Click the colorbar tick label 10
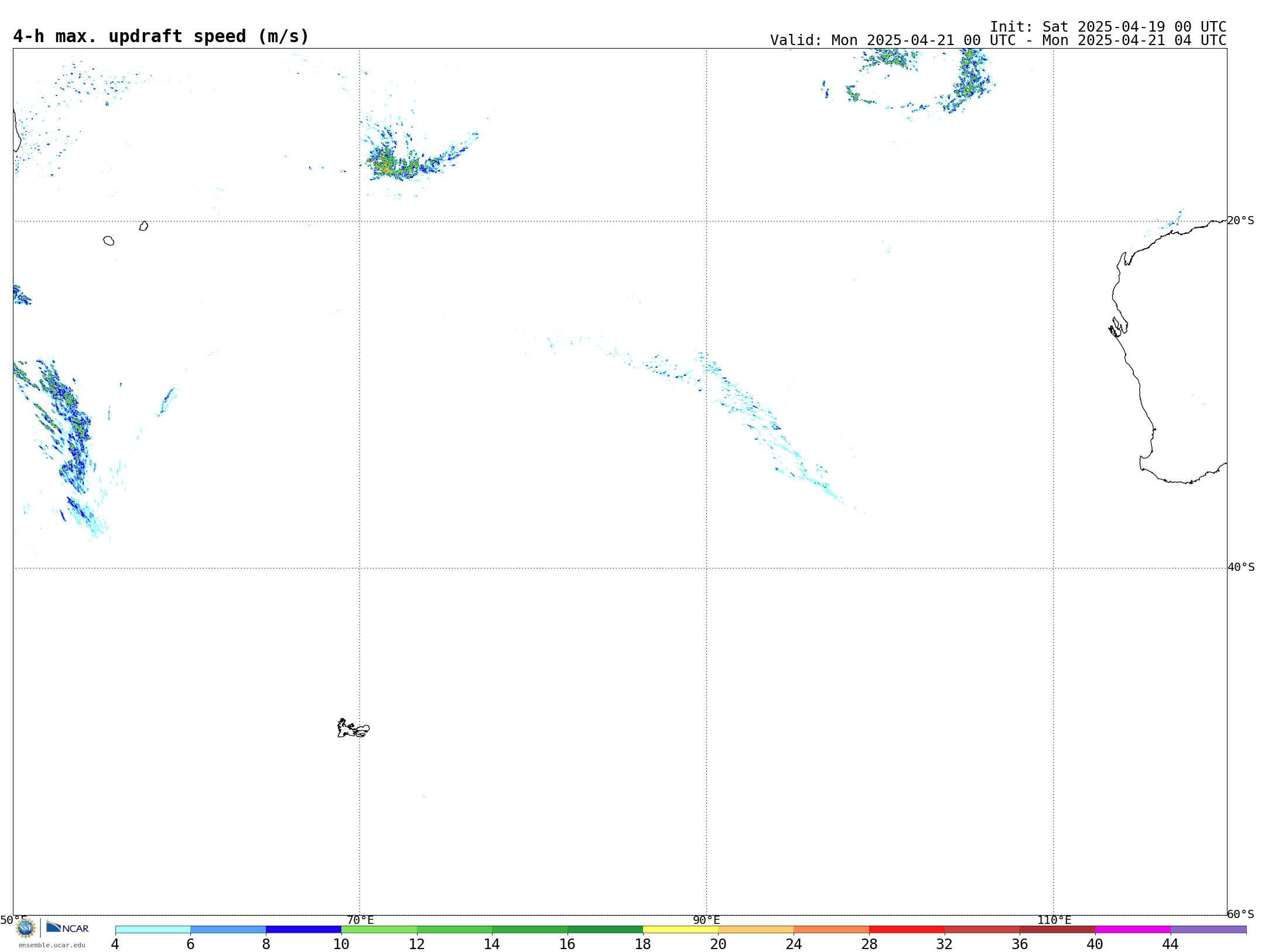The height and width of the screenshot is (952, 1265). tap(341, 944)
